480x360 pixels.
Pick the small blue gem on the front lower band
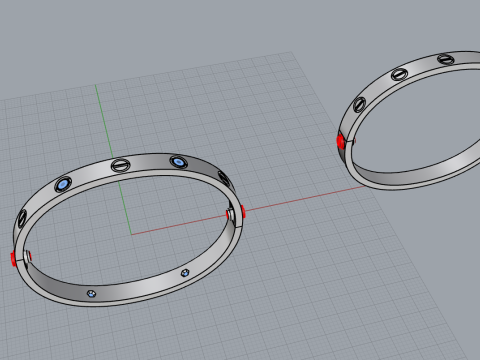click(91, 294)
